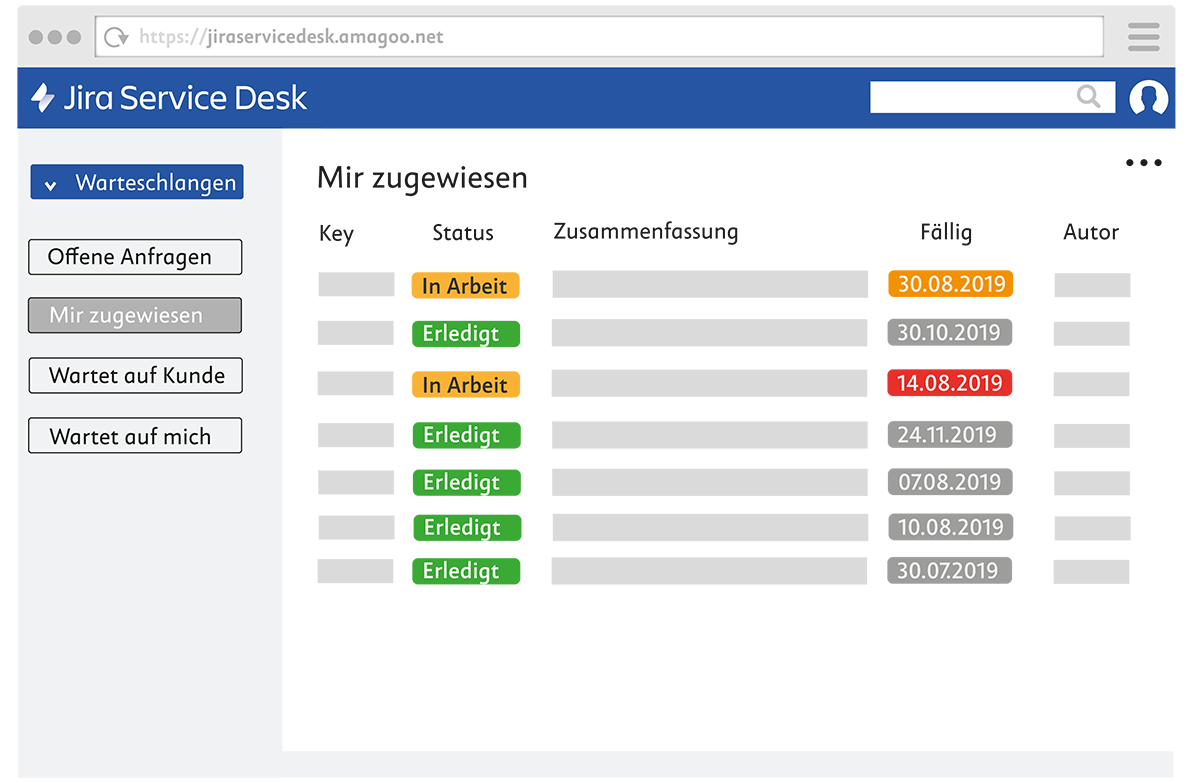Click the green Erledigt badge on the last row
This screenshot has width=1200, height=783.
coord(466,571)
